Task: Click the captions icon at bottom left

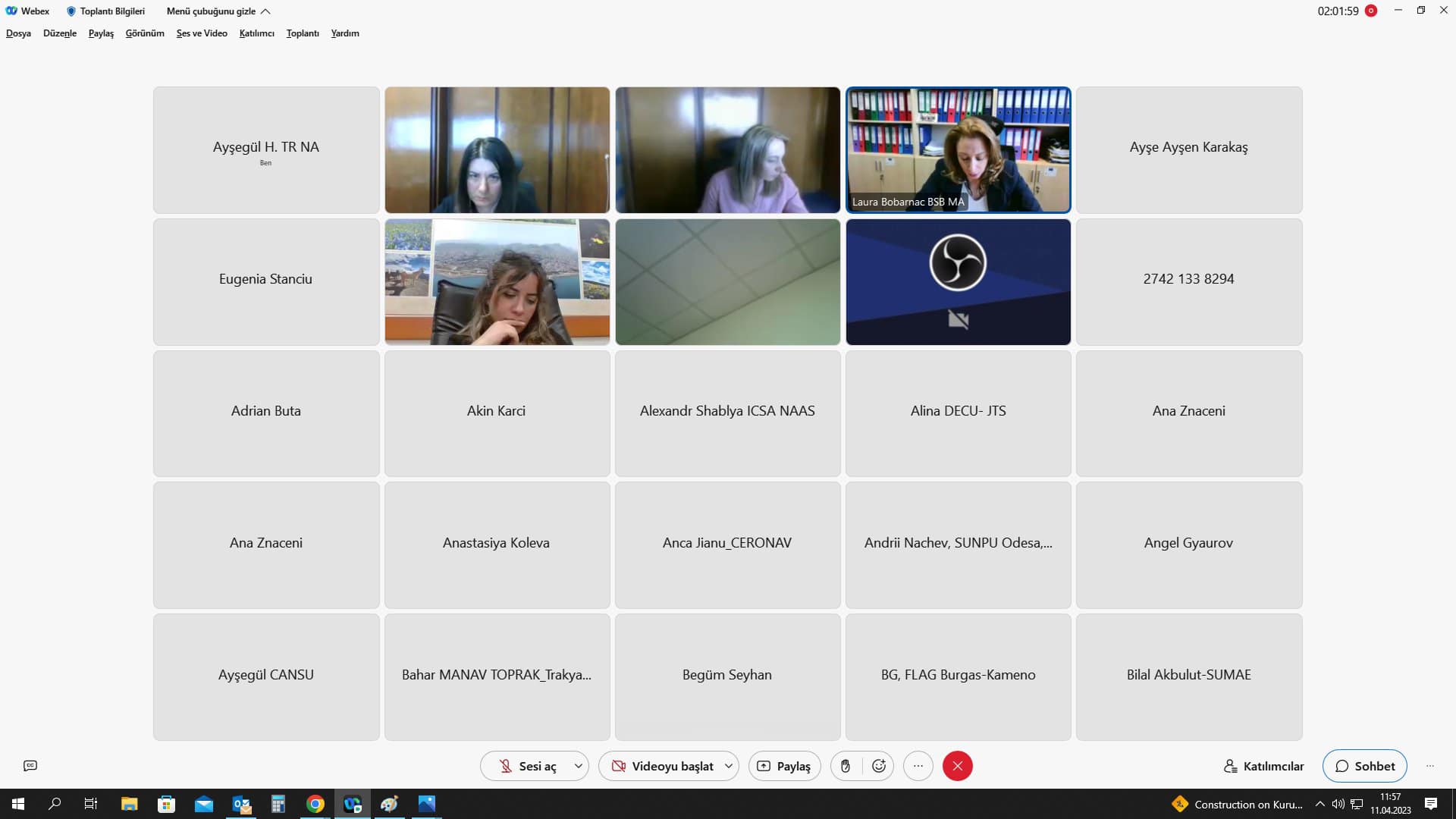Action: point(30,766)
